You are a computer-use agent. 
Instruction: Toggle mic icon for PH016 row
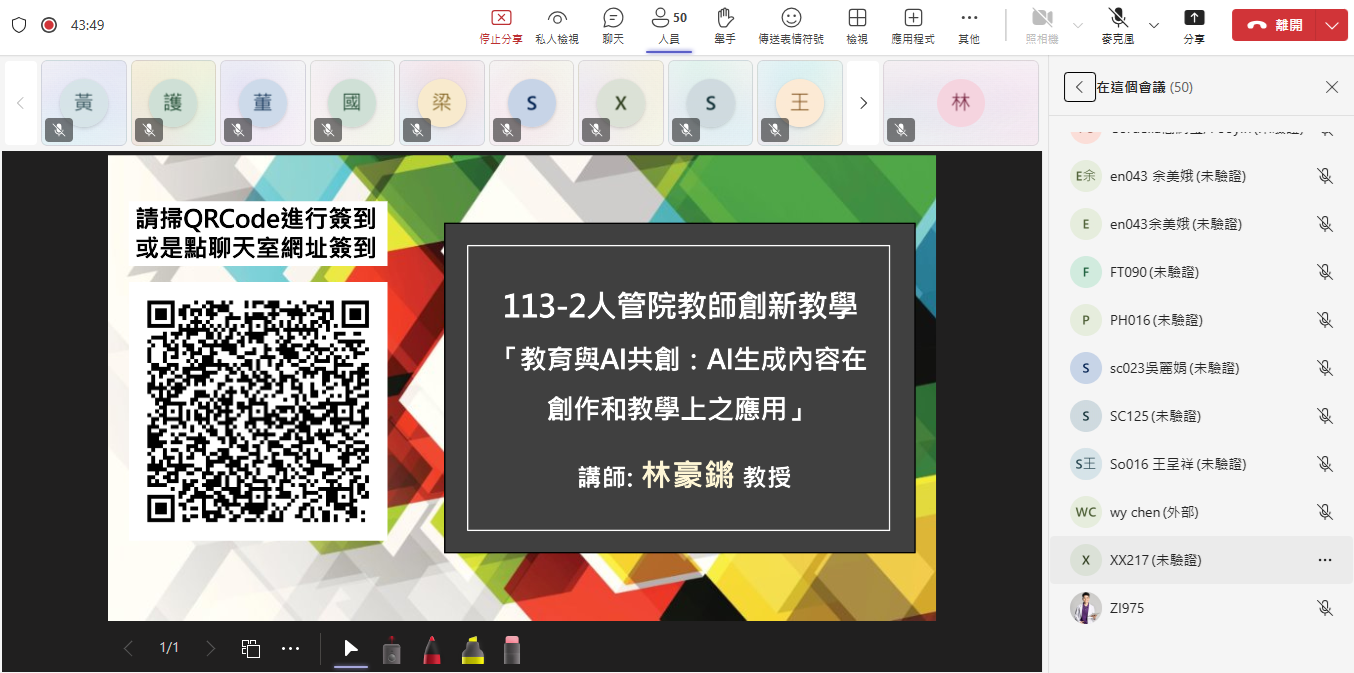pyautogui.click(x=1325, y=320)
